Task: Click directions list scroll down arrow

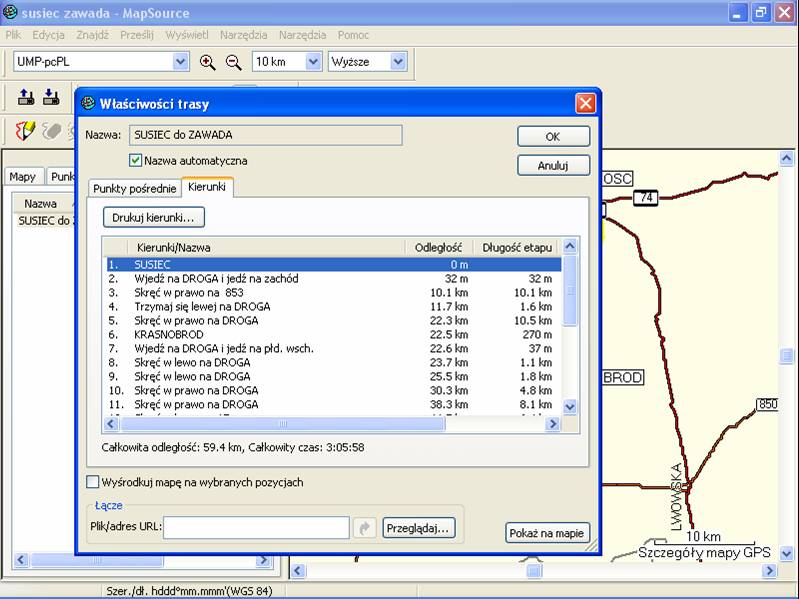Action: click(570, 406)
